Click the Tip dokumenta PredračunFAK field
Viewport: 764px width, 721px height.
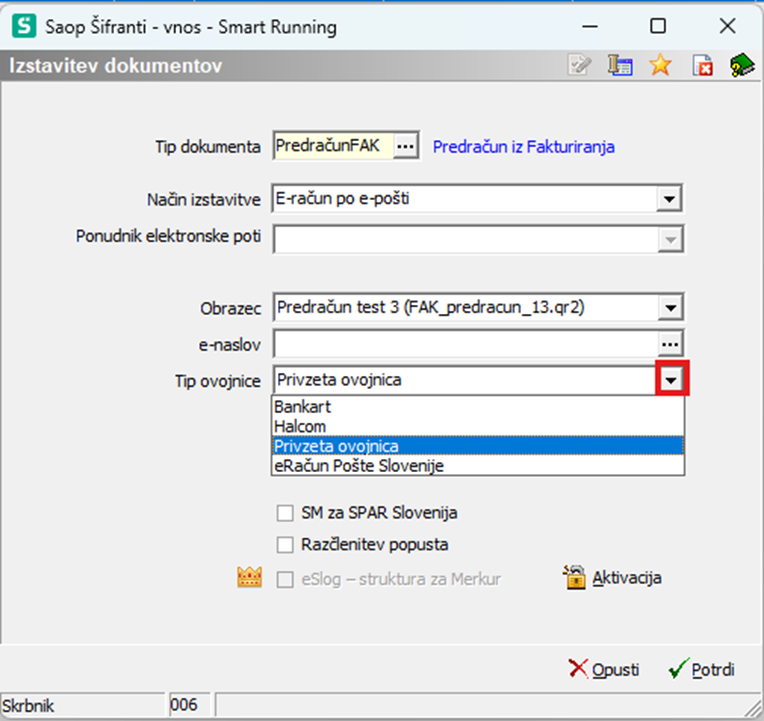334,146
